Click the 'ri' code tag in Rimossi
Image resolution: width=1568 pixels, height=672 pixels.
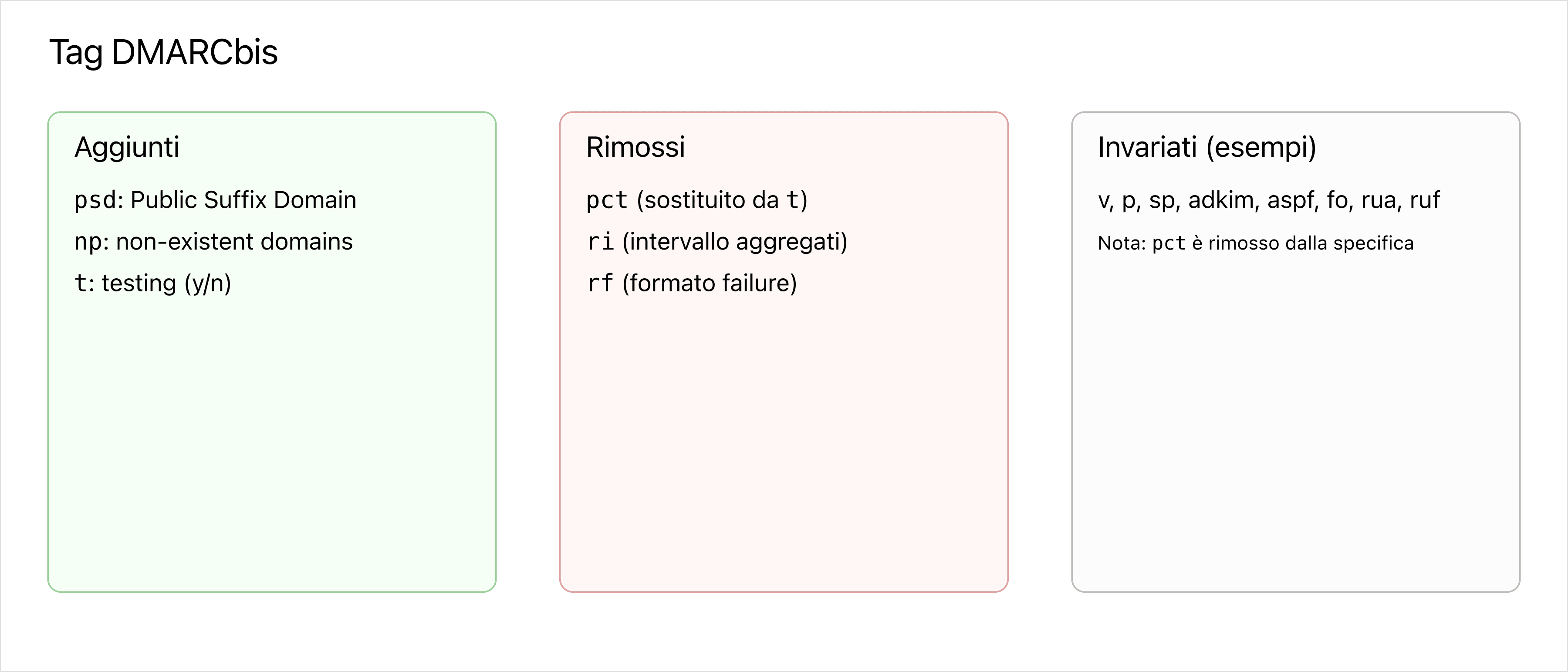[x=600, y=242]
